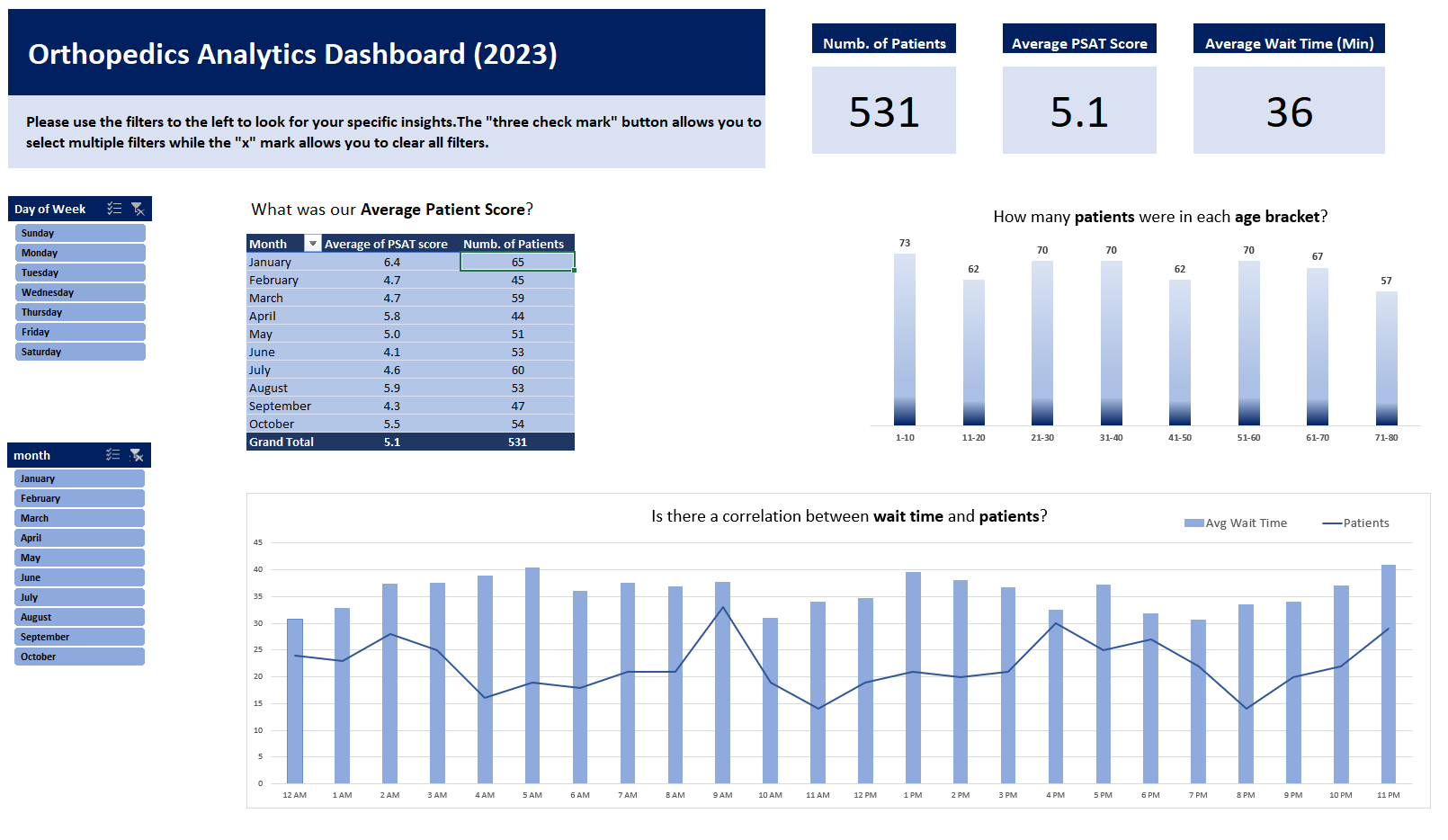The height and width of the screenshot is (840, 1448).
Task: Click the wait time correlation chart title
Action: click(x=849, y=516)
